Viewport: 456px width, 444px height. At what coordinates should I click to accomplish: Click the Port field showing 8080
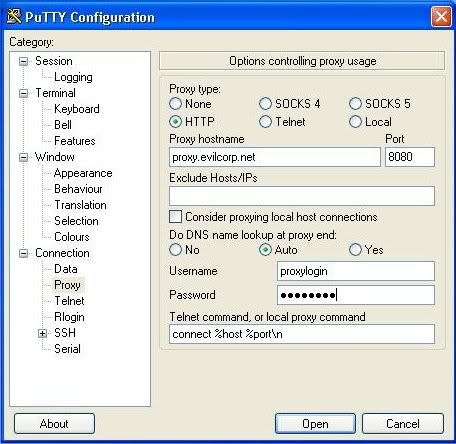410,157
